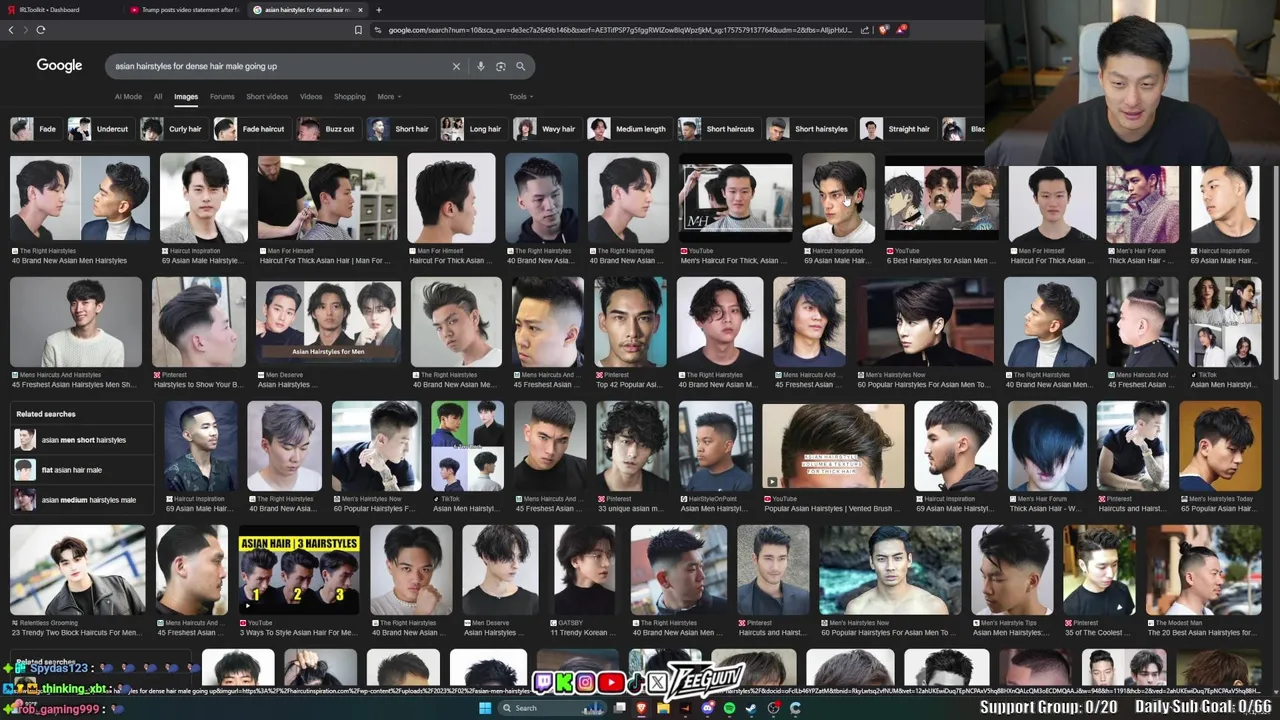Filter images by the Undercut chip
1280x720 pixels.
tap(100, 129)
